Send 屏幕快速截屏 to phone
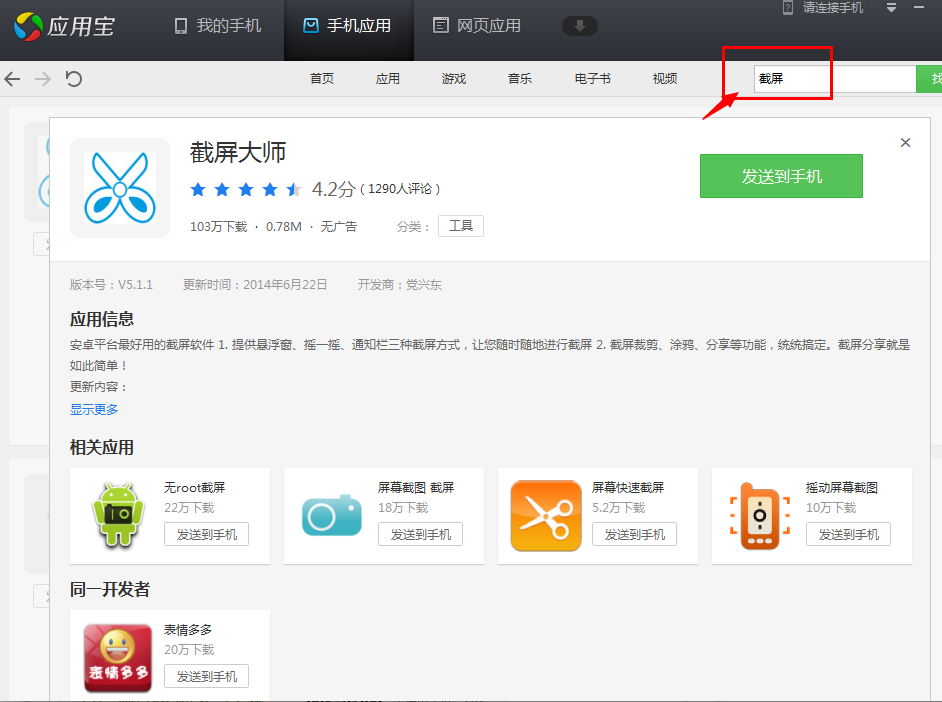 coord(634,534)
